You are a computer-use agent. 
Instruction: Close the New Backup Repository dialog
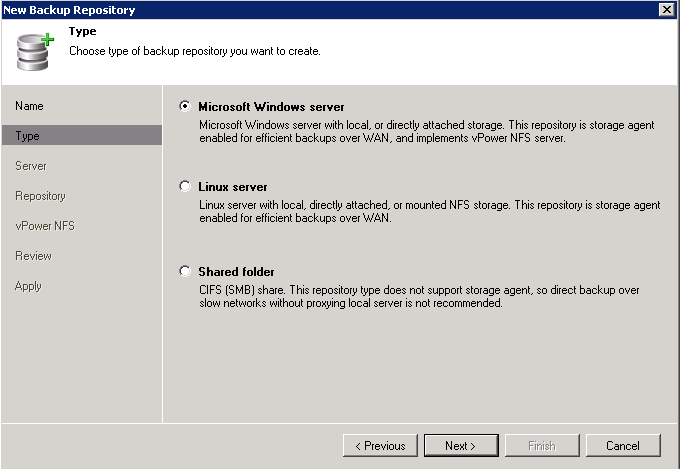pyautogui.click(x=667, y=10)
